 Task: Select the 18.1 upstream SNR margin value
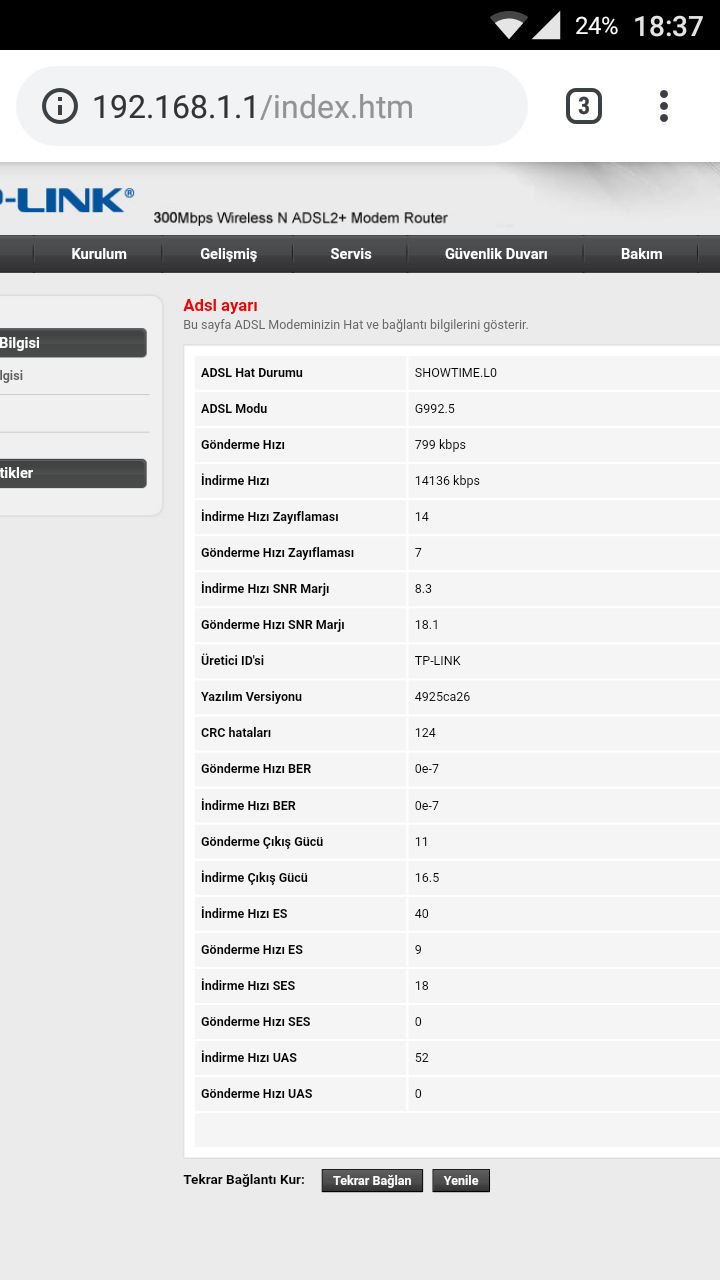click(x=427, y=625)
